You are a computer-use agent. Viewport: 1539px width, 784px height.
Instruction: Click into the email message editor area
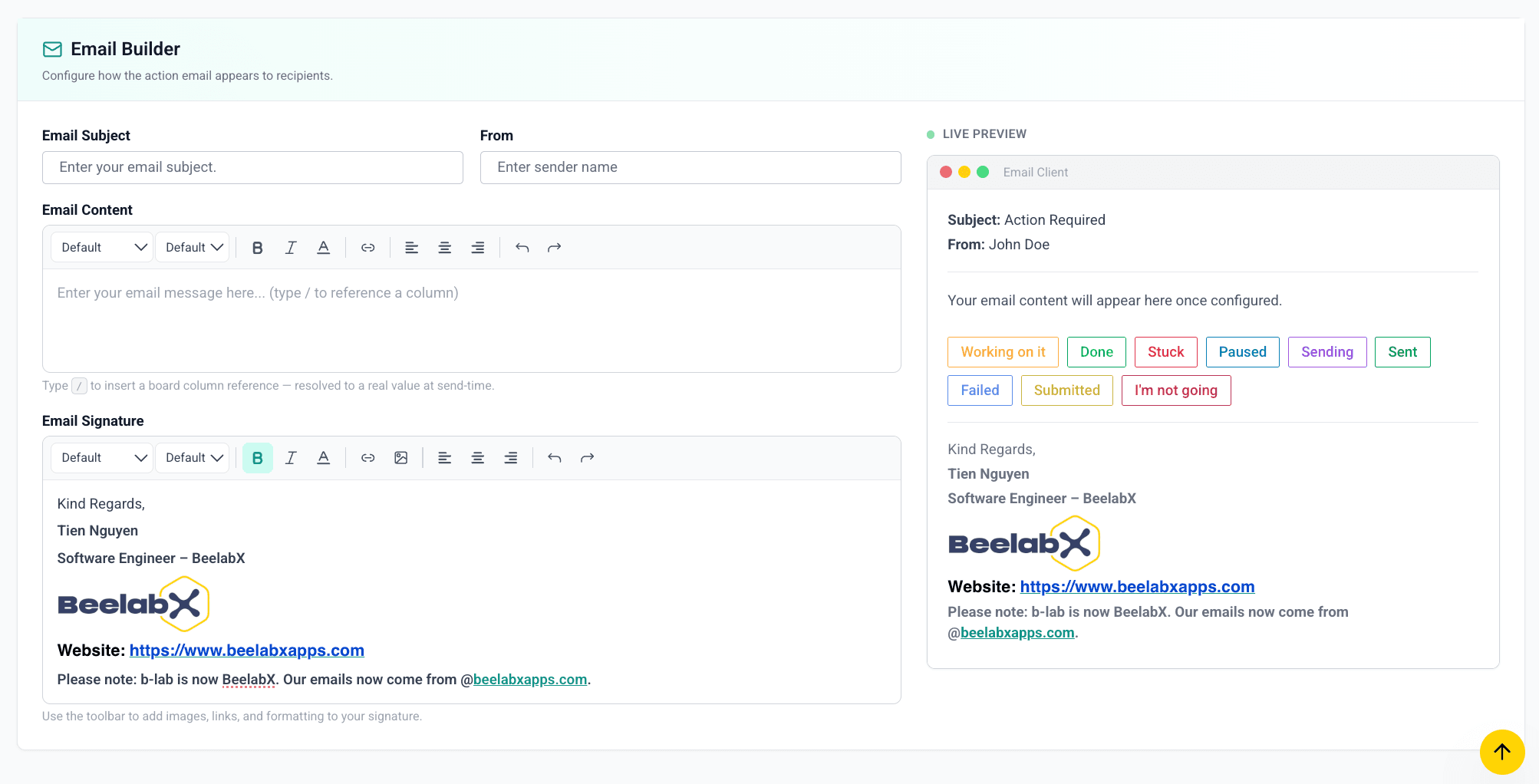pyautogui.click(x=471, y=320)
